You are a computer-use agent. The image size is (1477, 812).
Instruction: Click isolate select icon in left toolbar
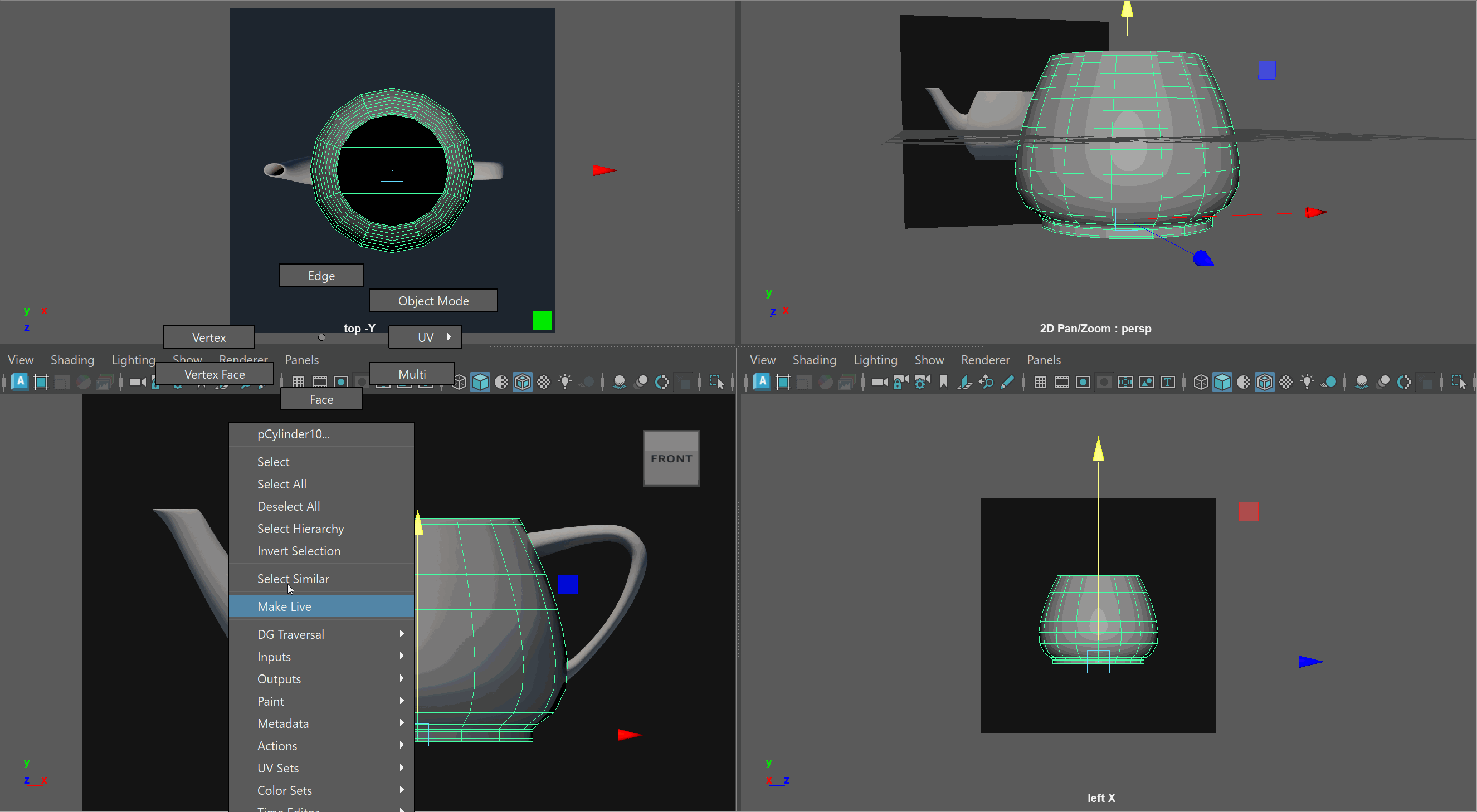pos(716,382)
